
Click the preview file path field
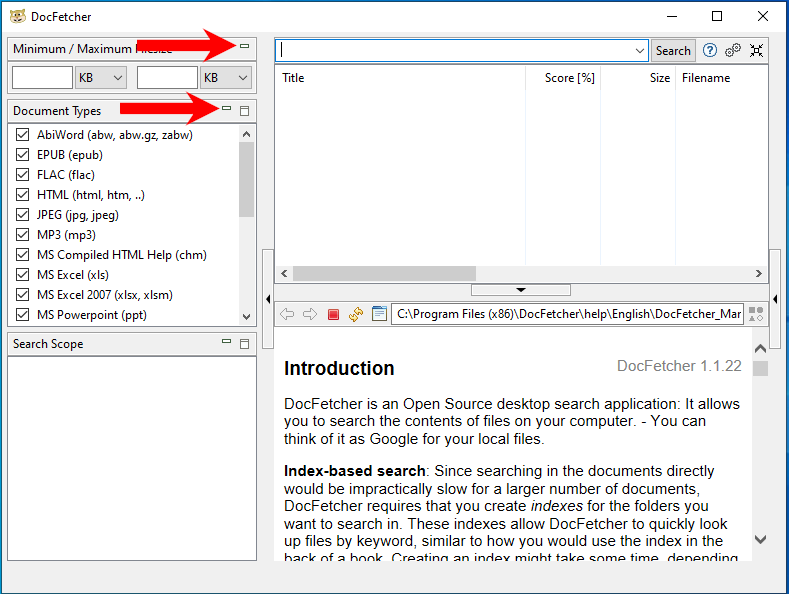[x=567, y=314]
